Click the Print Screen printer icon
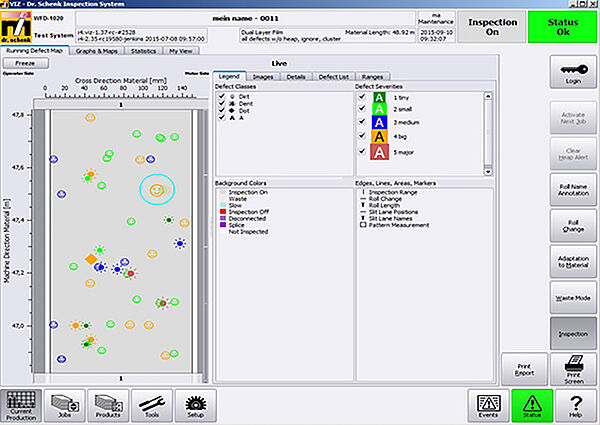600x425 pixels. [574, 369]
